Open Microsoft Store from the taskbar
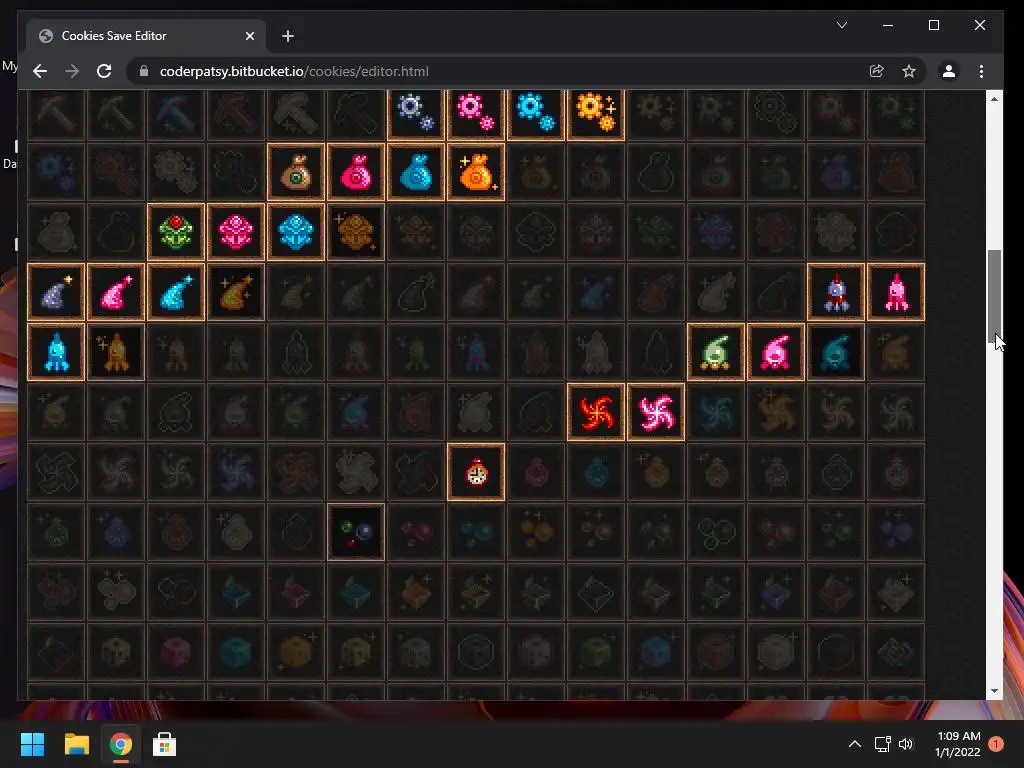This screenshot has height=768, width=1024. tap(164, 744)
